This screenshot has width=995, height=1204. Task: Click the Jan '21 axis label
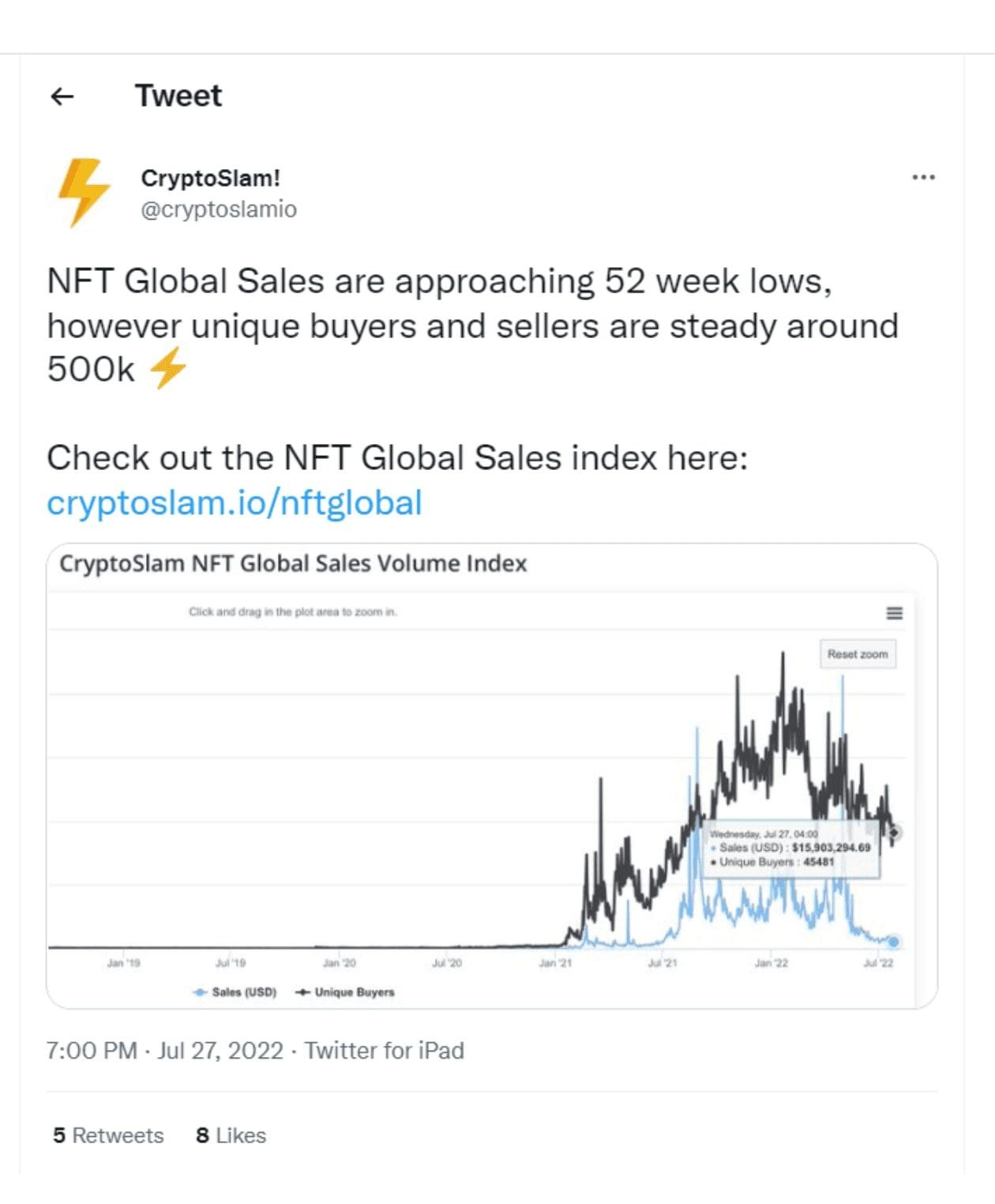click(555, 963)
